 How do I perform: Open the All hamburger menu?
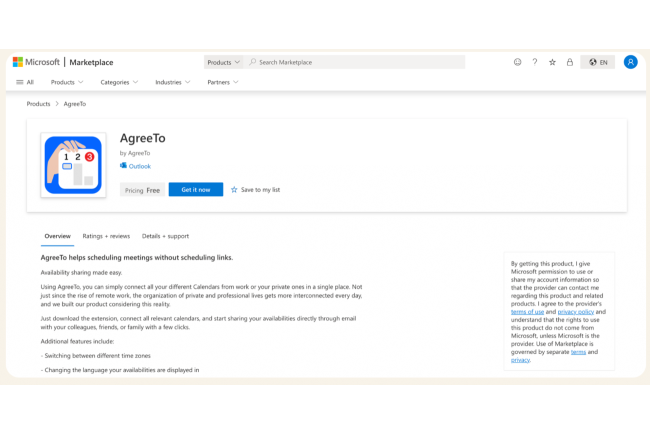tap(23, 82)
